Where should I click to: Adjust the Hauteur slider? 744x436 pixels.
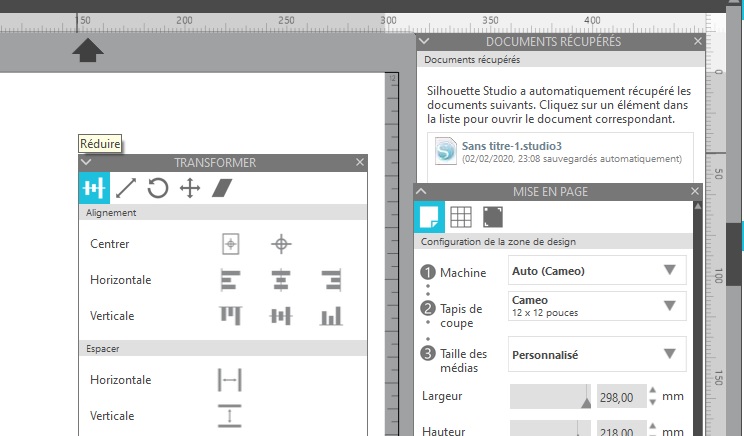point(550,429)
